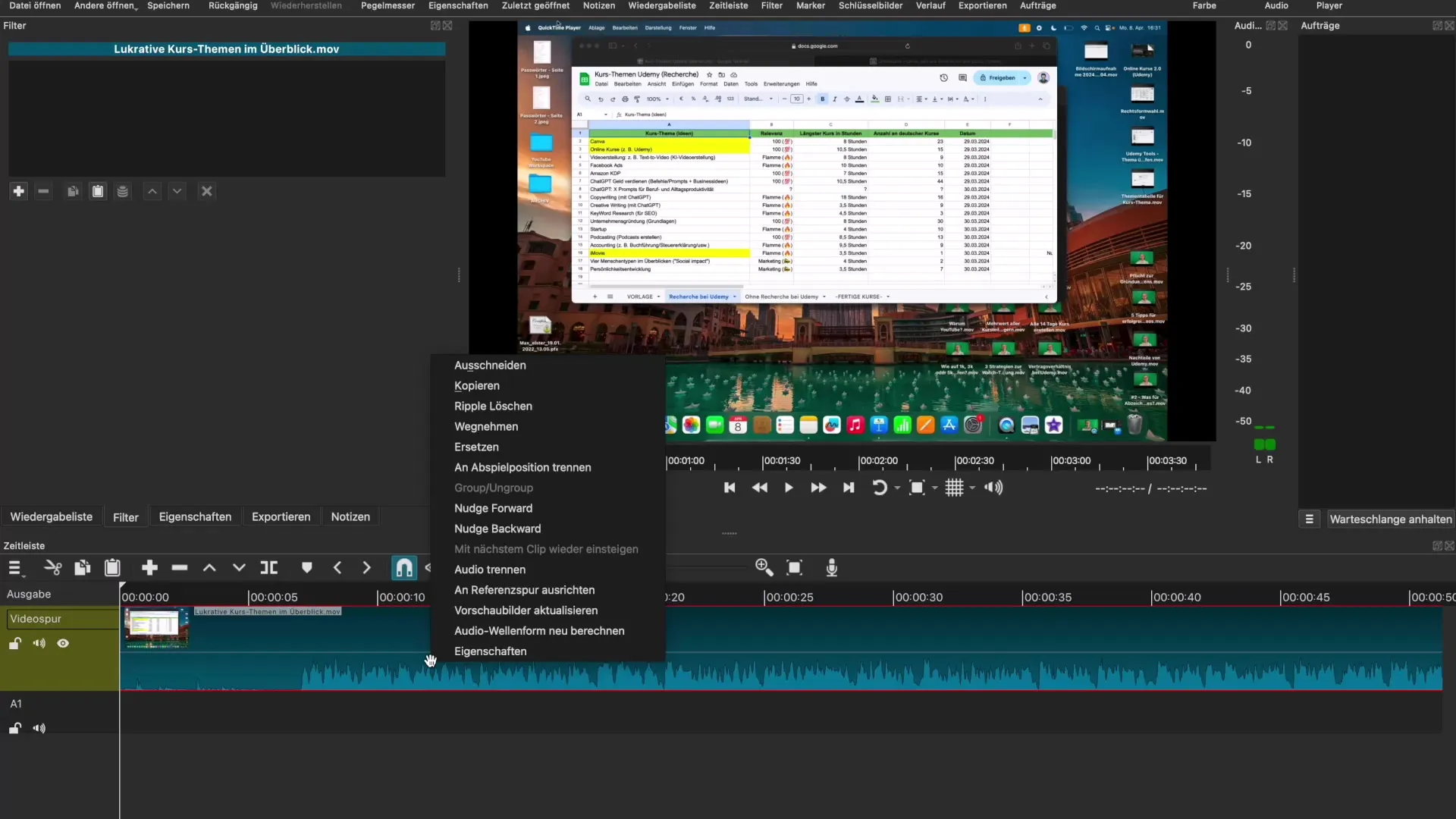Click timeline ruler at 00:00:30

(x=918, y=598)
